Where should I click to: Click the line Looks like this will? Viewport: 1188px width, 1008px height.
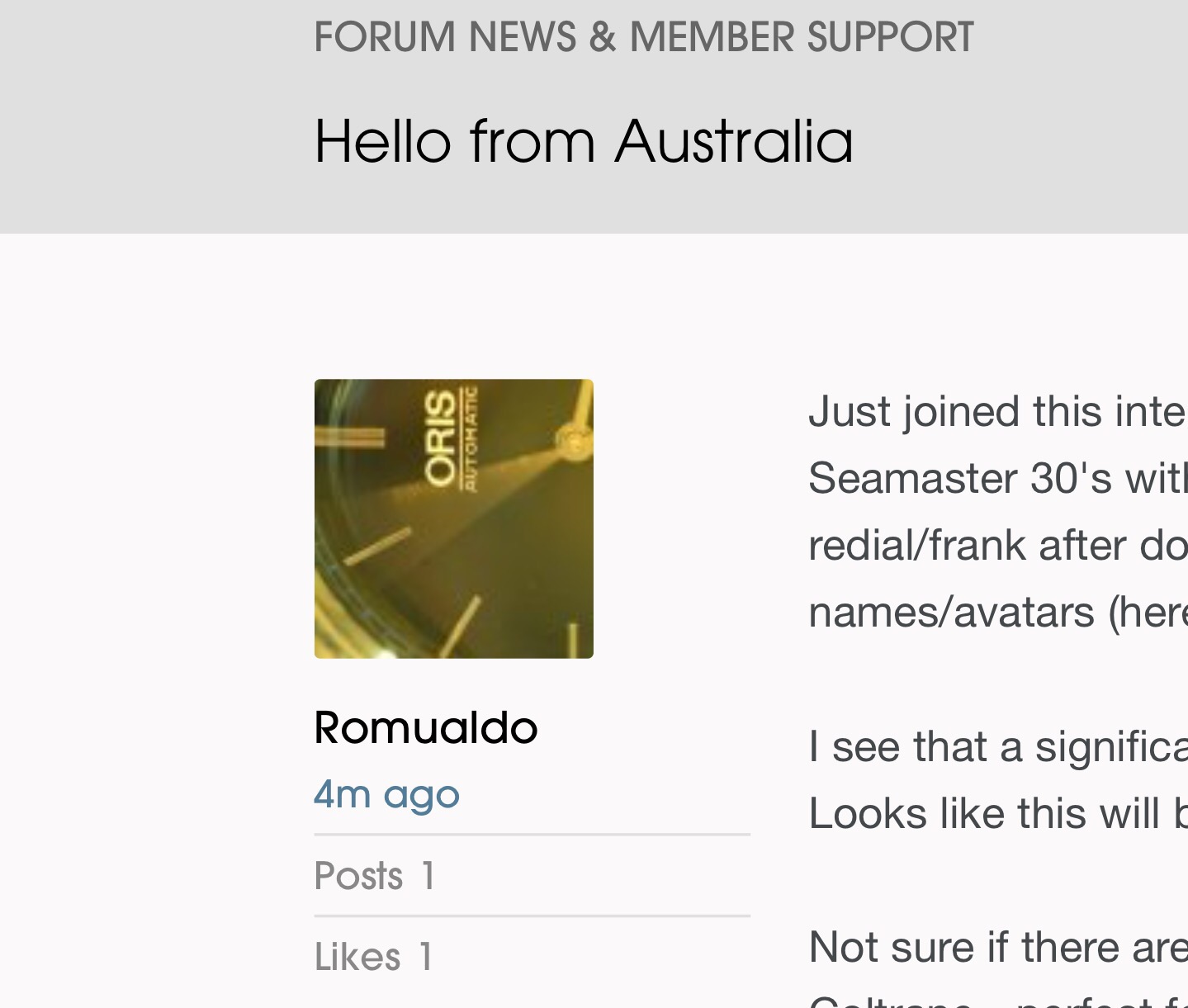[x=996, y=814]
